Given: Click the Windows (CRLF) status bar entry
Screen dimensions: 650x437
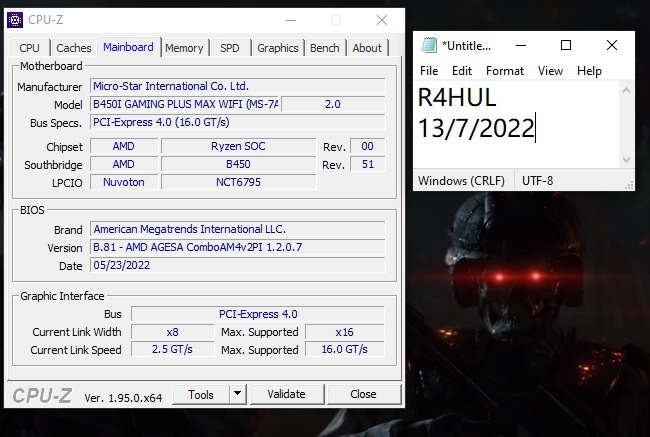Looking at the screenshot, I should pyautogui.click(x=461, y=181).
